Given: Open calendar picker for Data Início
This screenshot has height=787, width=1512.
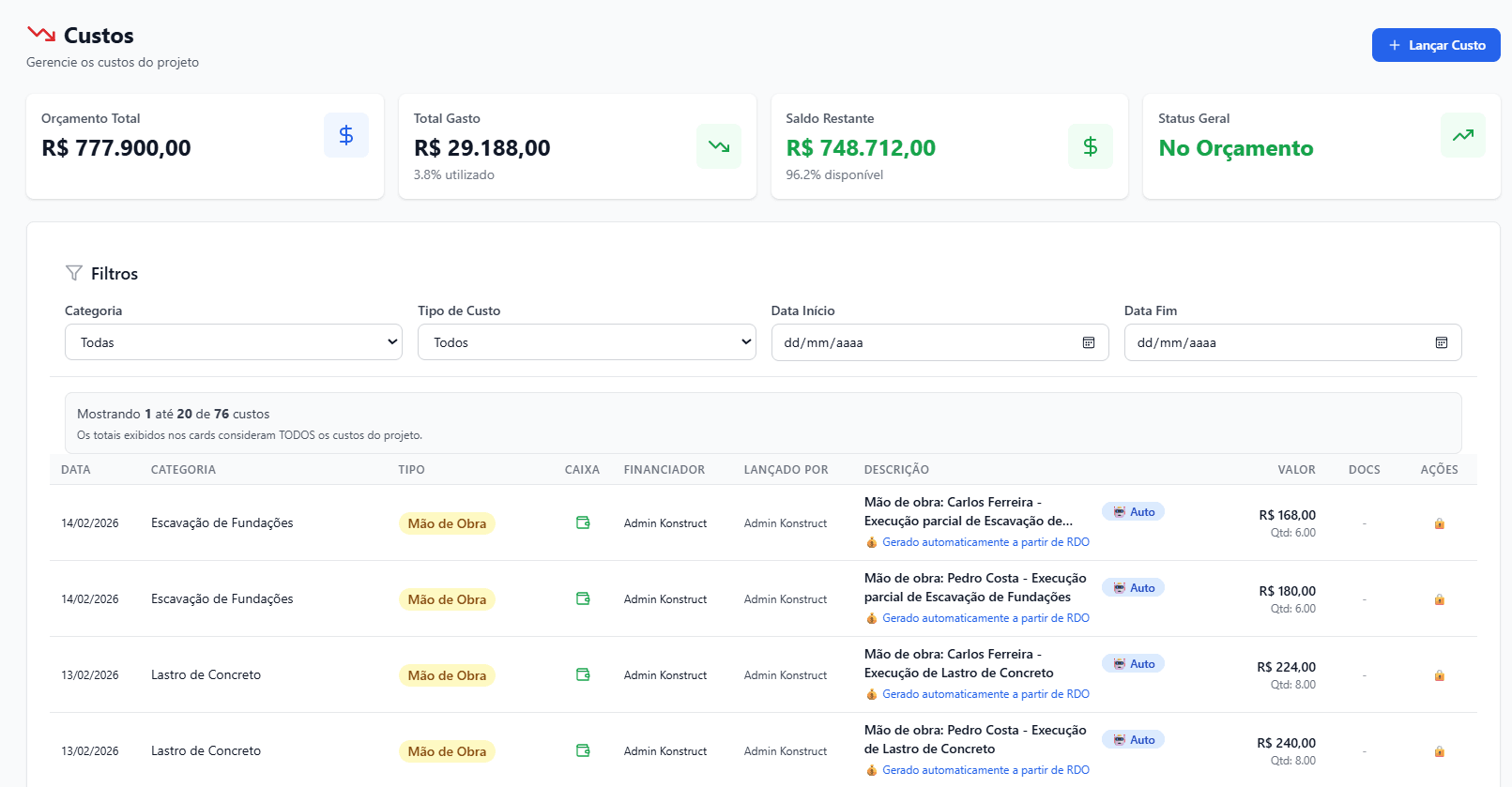Looking at the screenshot, I should point(1088,342).
